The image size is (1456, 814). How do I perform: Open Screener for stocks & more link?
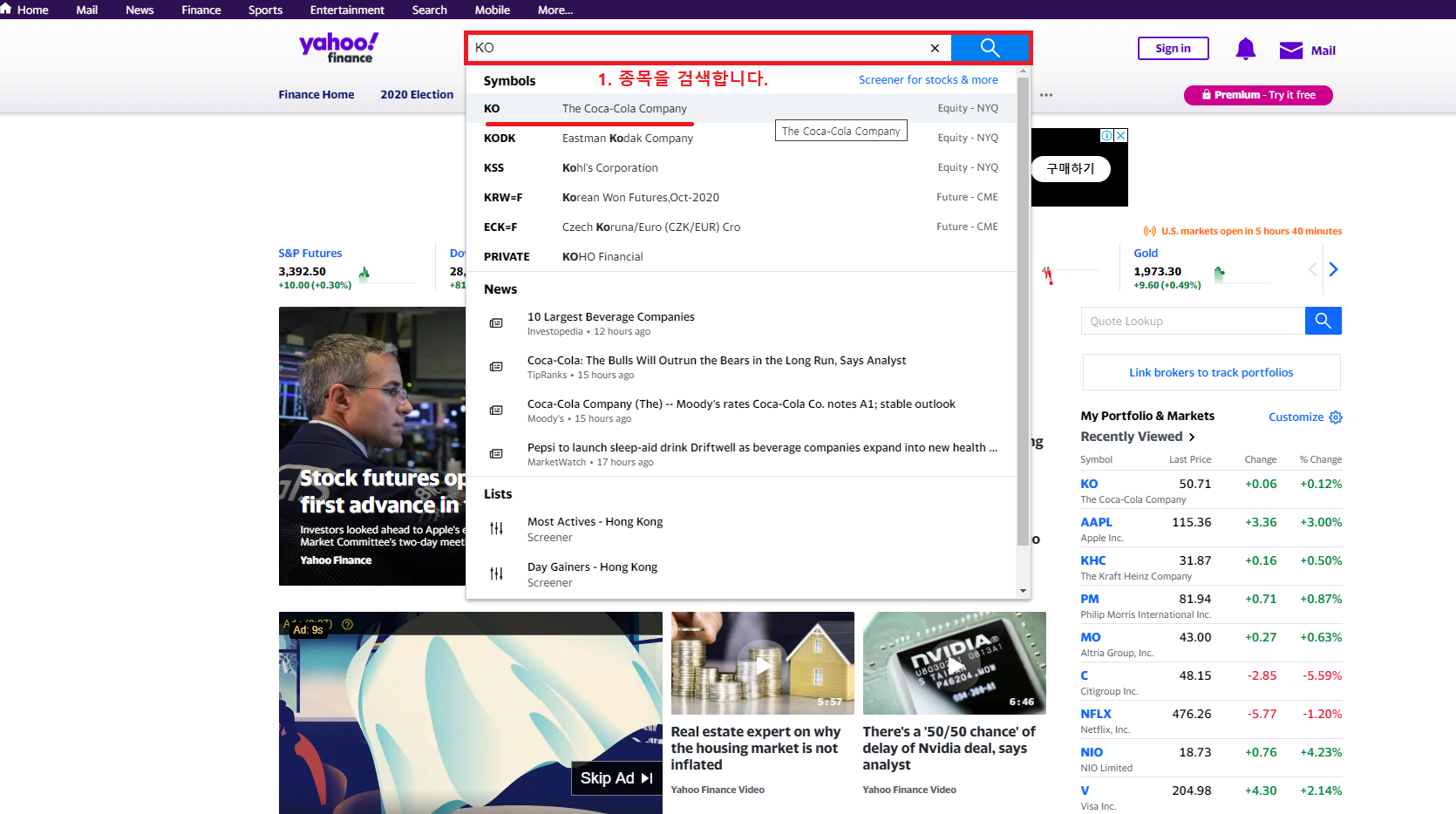pyautogui.click(x=929, y=79)
